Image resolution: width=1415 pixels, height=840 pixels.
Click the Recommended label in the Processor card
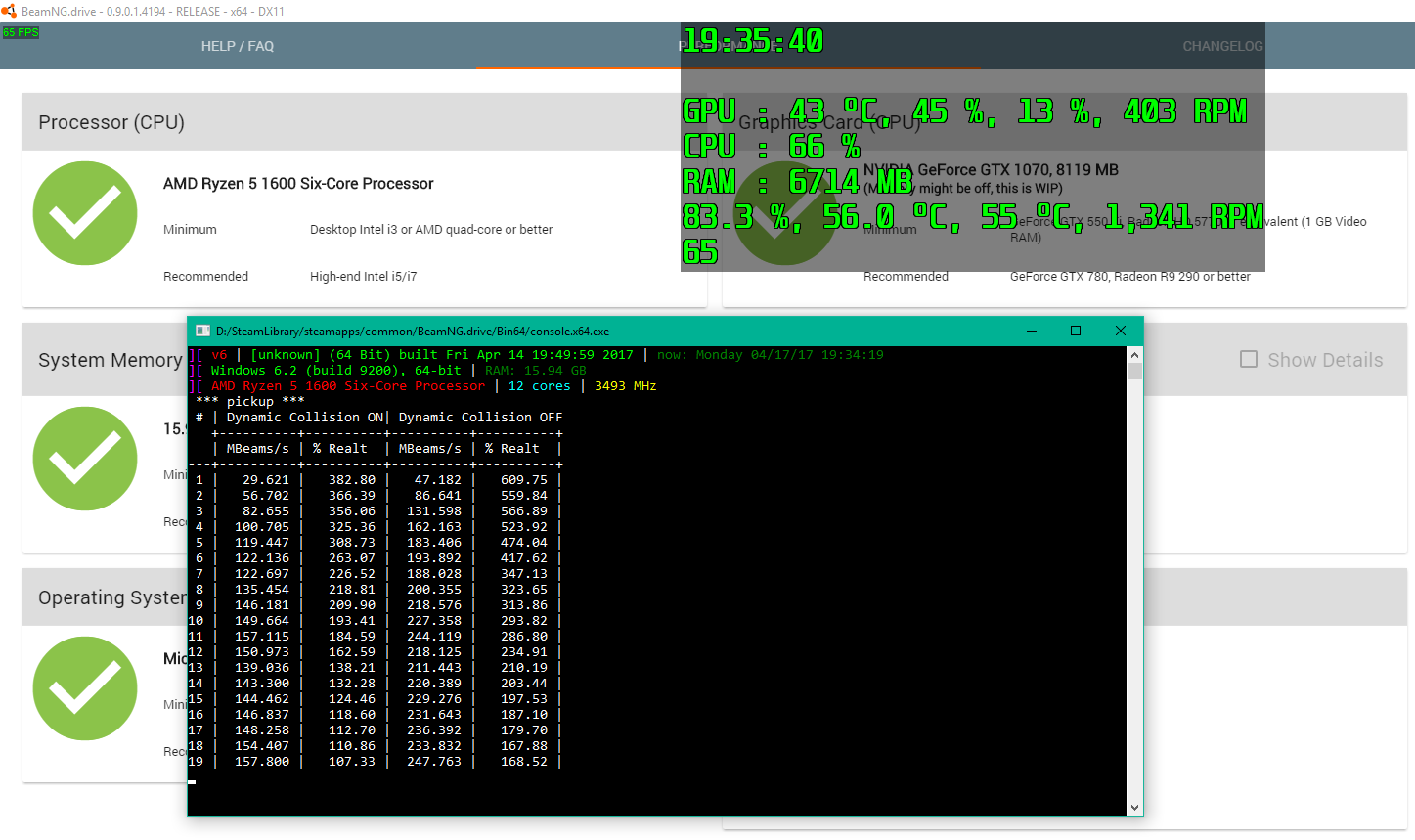tap(205, 277)
